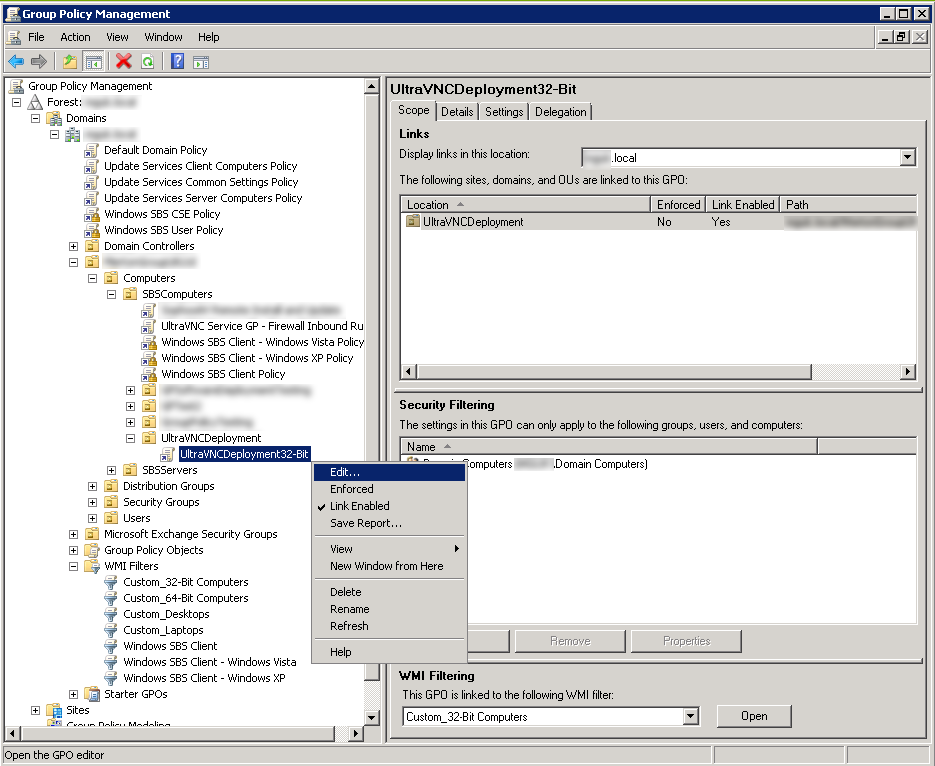Sort by the Link Enabled column header
This screenshot has width=935, height=766.
point(742,204)
